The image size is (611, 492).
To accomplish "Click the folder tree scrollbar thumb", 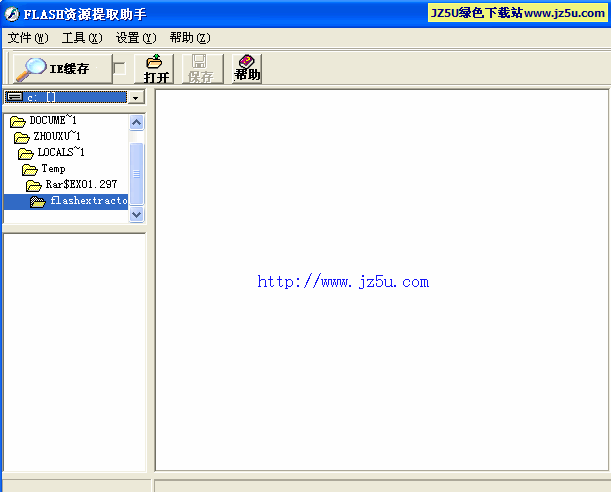I will point(136,174).
